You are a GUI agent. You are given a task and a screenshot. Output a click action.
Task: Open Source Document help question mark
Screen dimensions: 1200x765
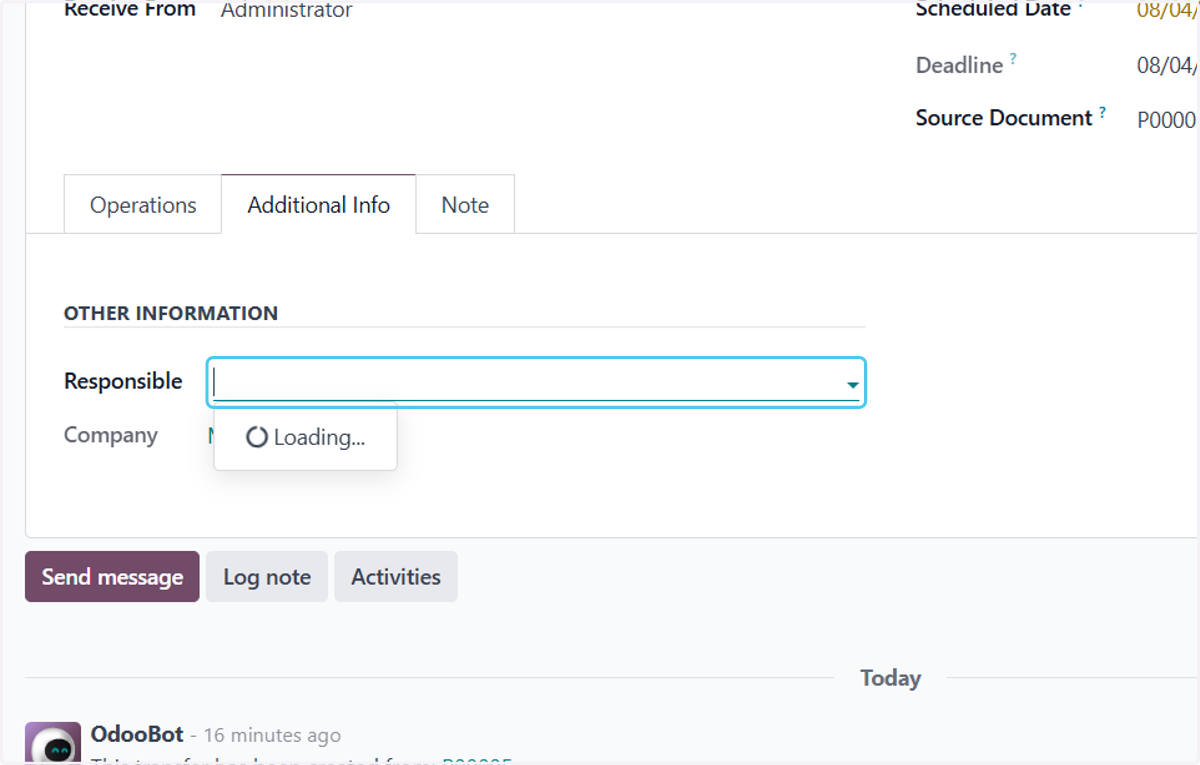click(1103, 112)
